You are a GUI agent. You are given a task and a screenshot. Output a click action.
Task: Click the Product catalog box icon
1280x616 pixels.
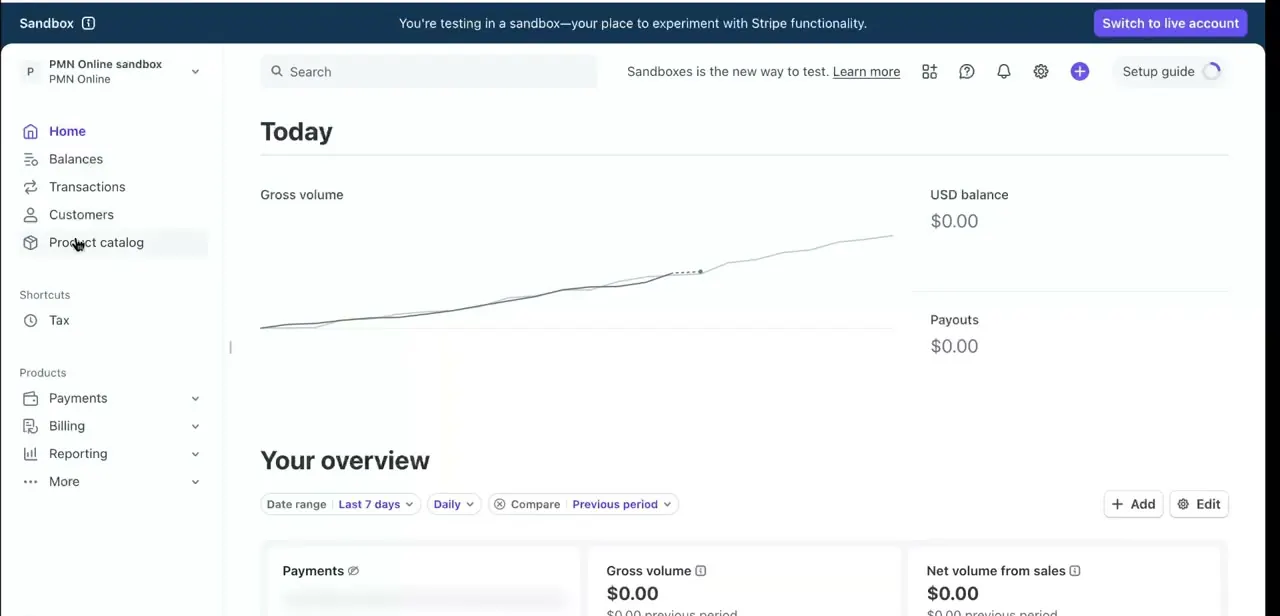click(x=30, y=243)
